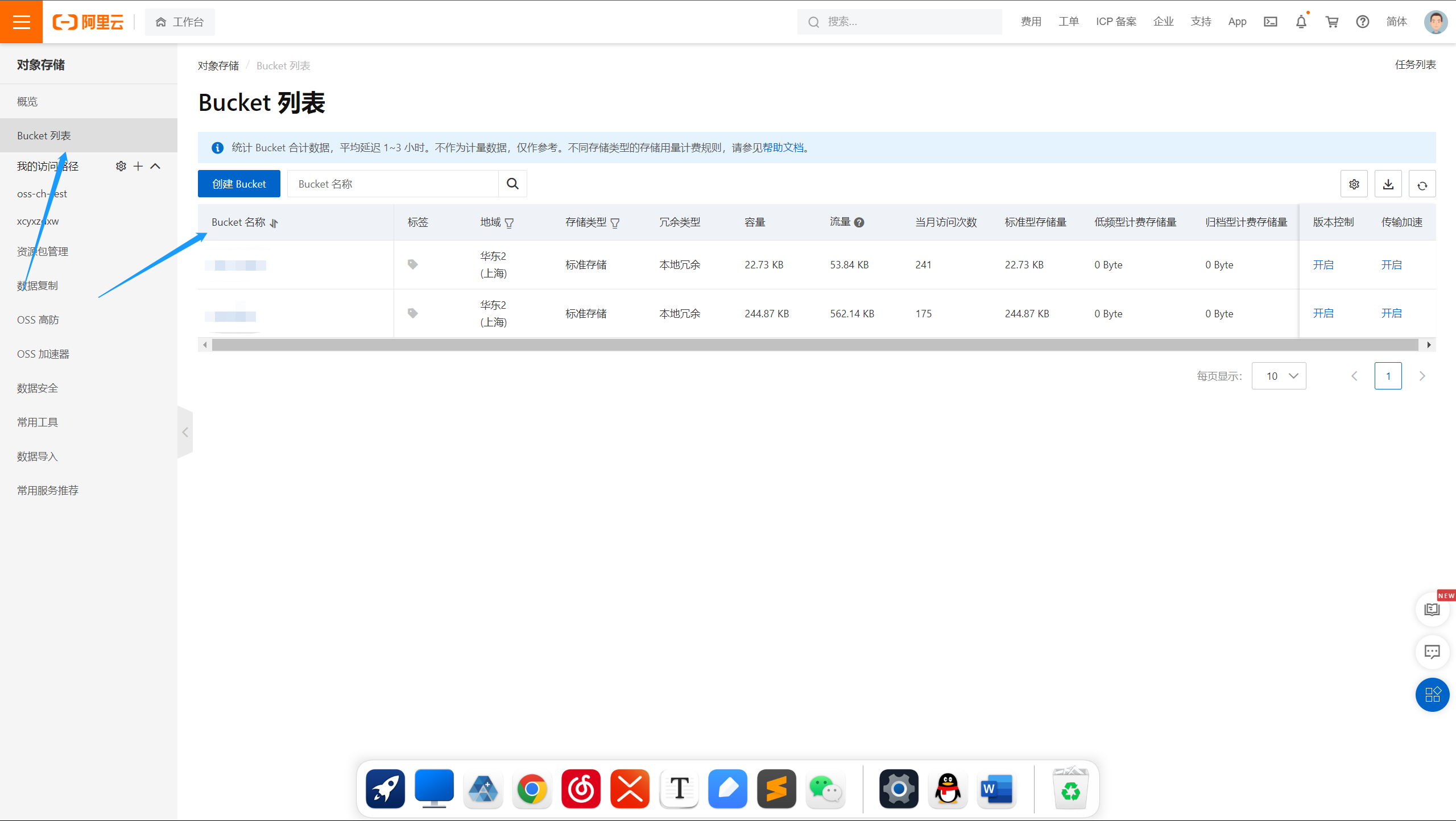This screenshot has height=821, width=1456.
Task: Toggle Bucket name column sort order
Action: pos(274,223)
